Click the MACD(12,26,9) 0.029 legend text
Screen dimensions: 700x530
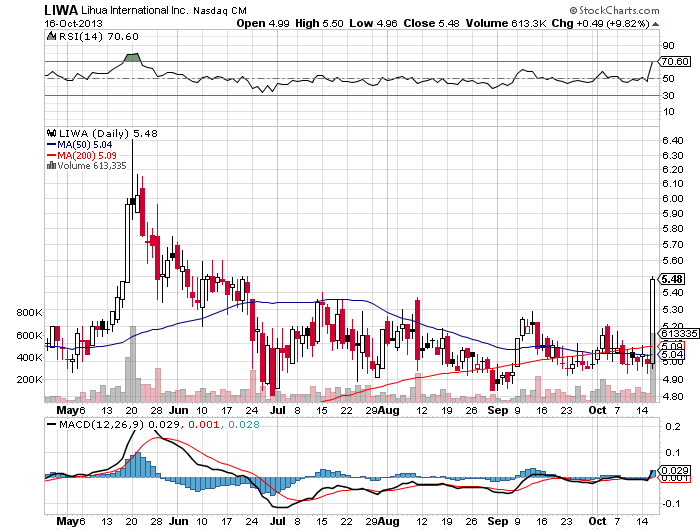click(x=120, y=424)
